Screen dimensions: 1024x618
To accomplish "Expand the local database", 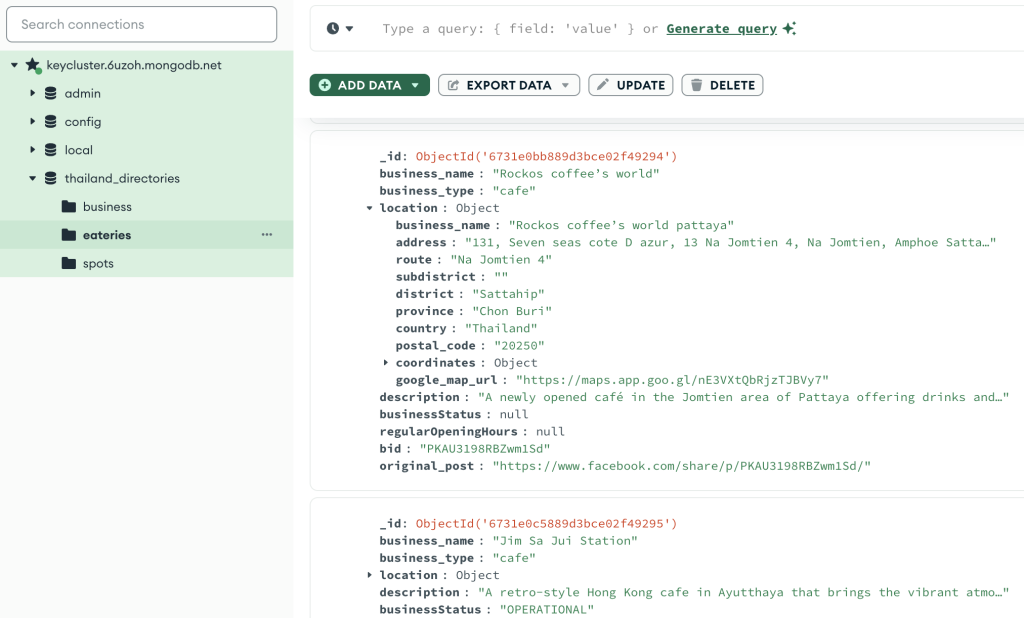I will (32, 150).
